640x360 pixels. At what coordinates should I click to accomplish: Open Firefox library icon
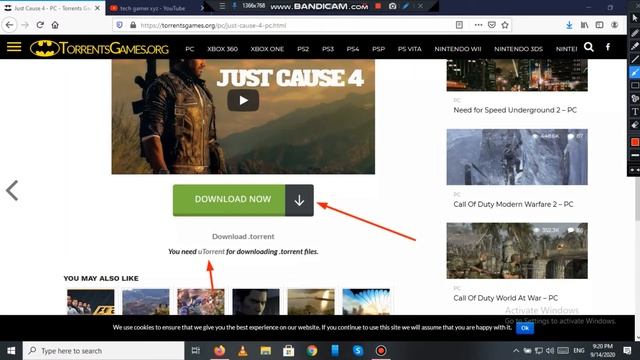584,25
